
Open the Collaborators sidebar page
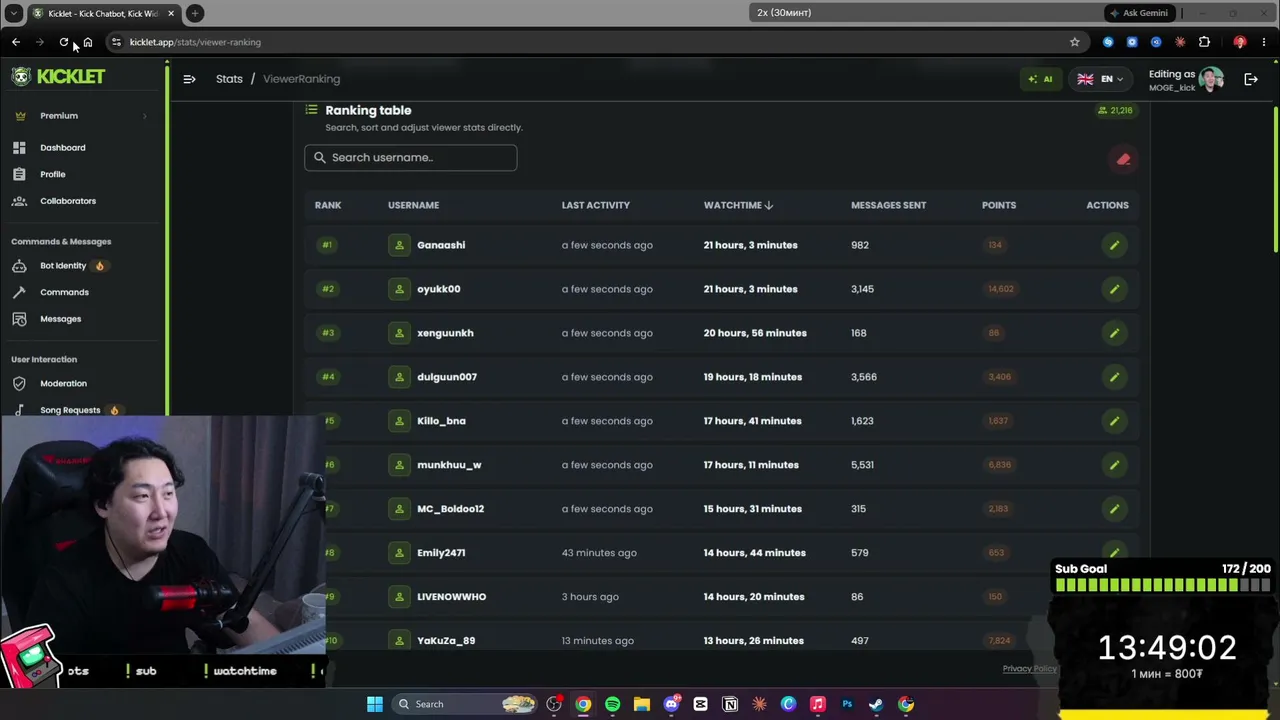point(68,201)
